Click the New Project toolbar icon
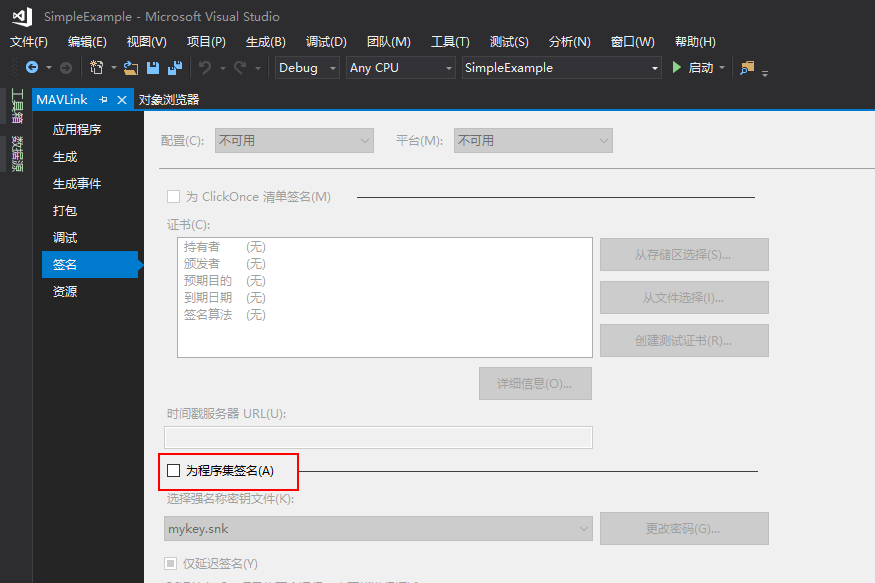Screen dimensions: 875x583 click(97, 68)
